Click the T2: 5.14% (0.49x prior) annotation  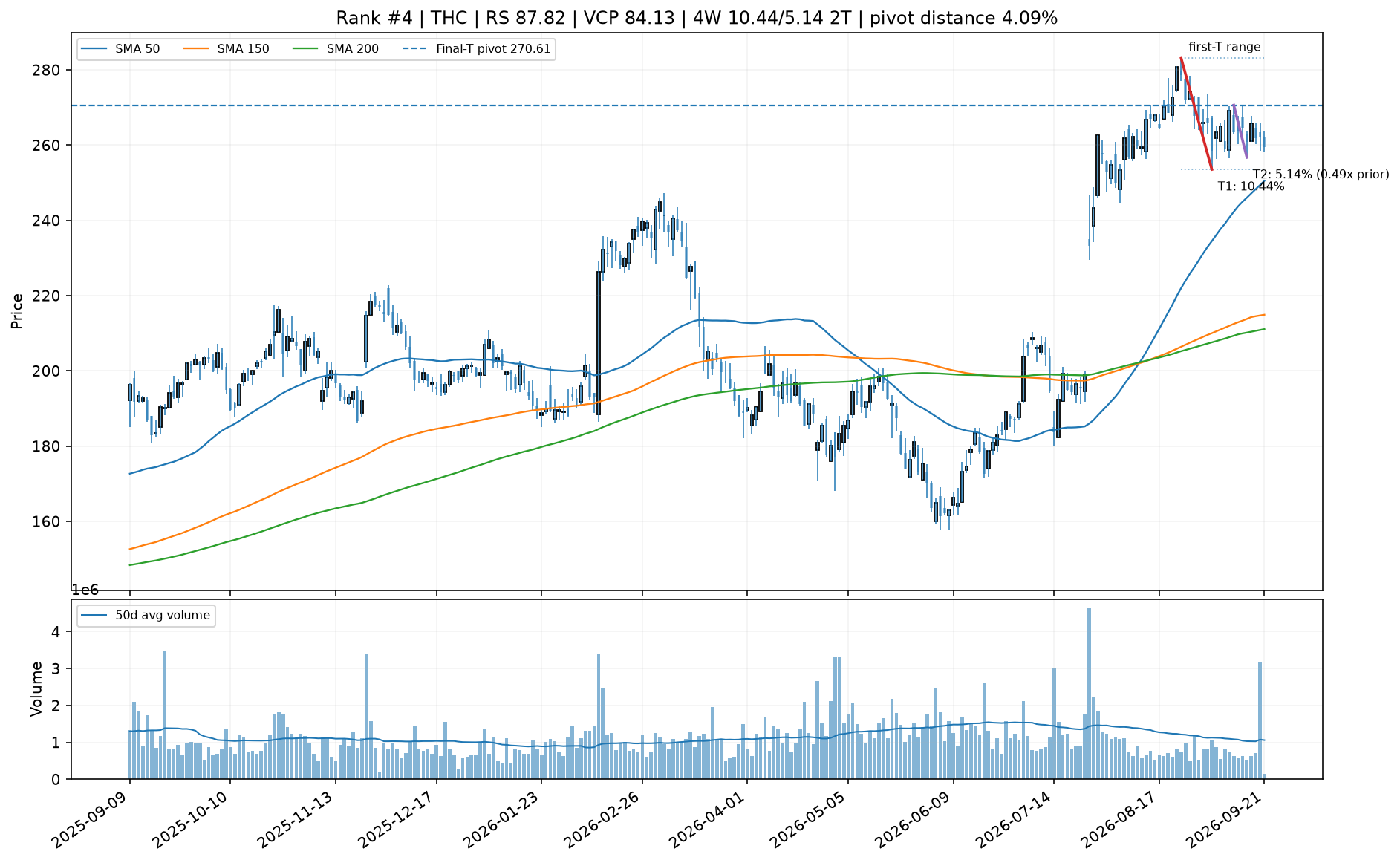(1321, 175)
